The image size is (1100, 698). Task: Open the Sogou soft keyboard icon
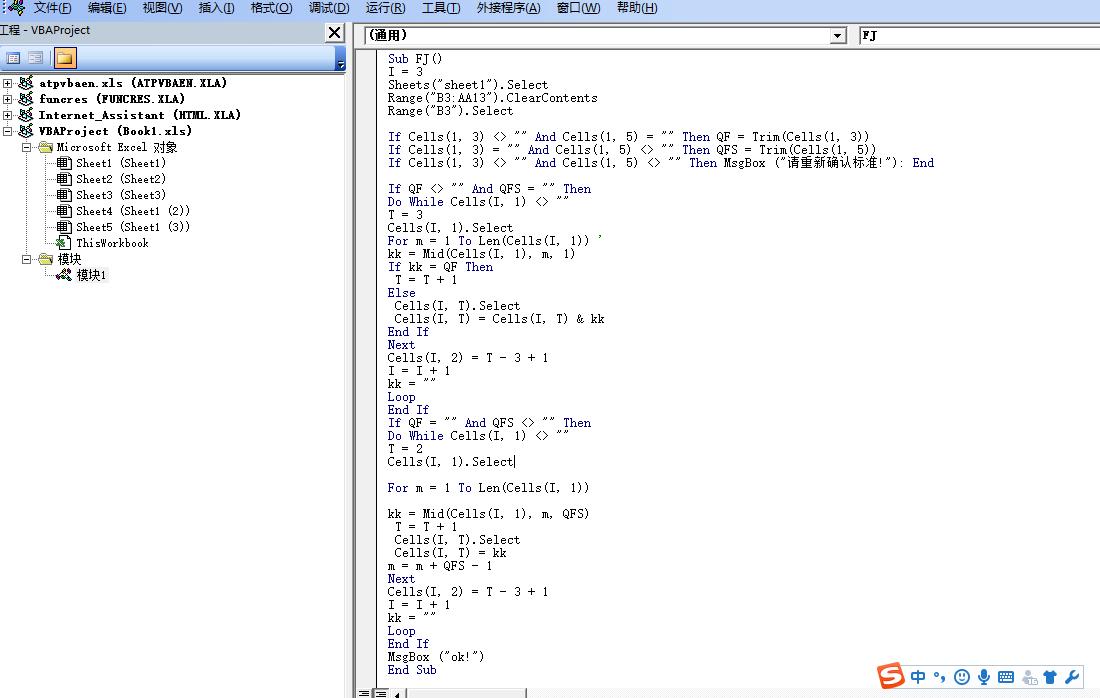click(x=1005, y=677)
